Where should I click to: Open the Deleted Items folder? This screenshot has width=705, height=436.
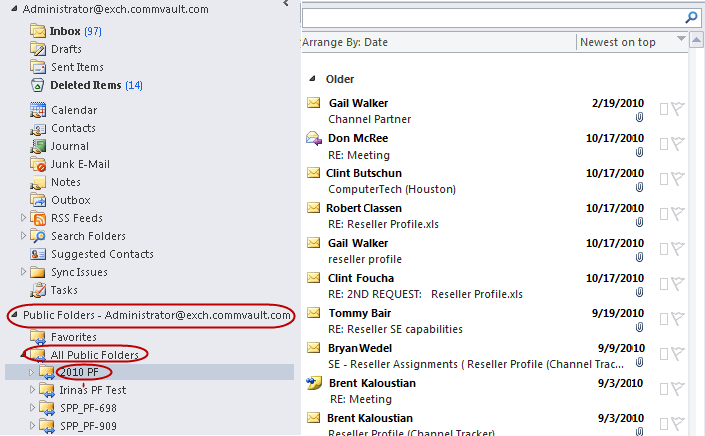click(85, 85)
